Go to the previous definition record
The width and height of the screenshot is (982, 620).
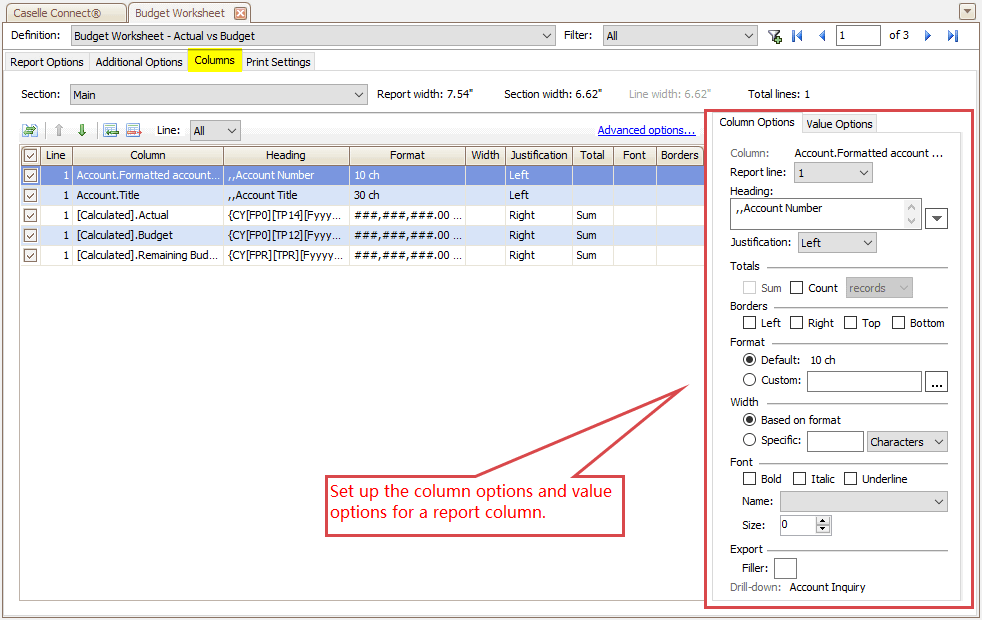click(x=822, y=36)
